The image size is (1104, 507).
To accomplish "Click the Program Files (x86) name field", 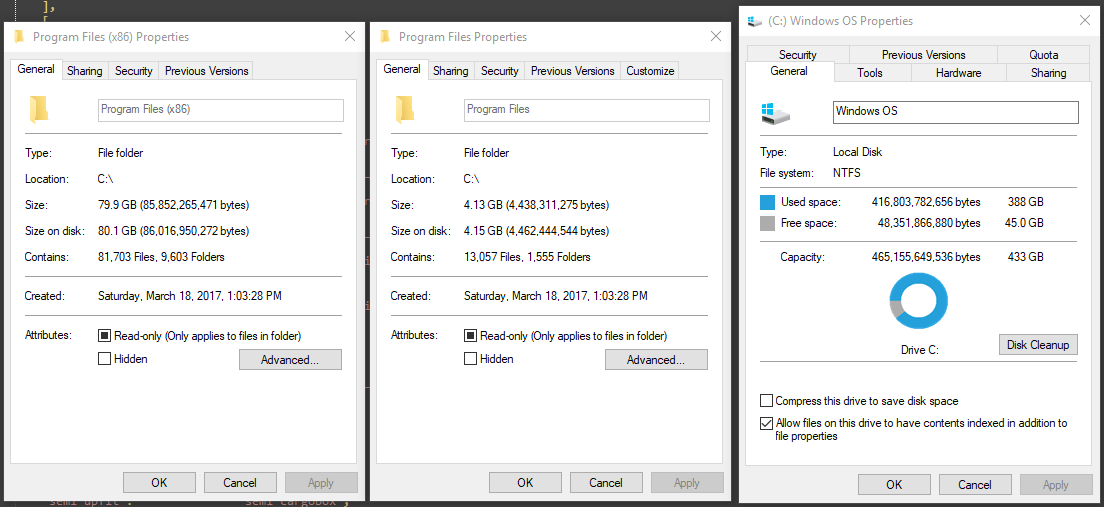I will (x=220, y=110).
